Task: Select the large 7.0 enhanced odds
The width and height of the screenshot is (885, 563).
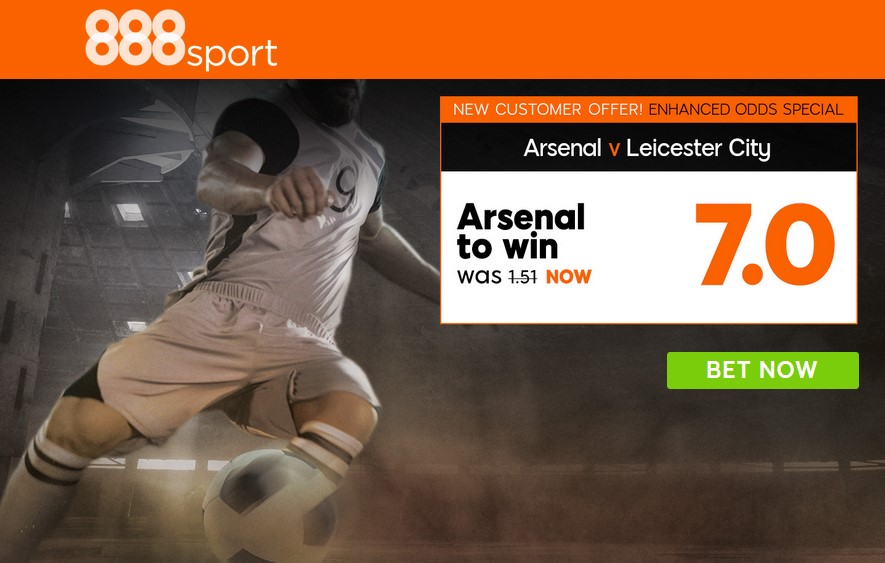Action: click(x=765, y=244)
